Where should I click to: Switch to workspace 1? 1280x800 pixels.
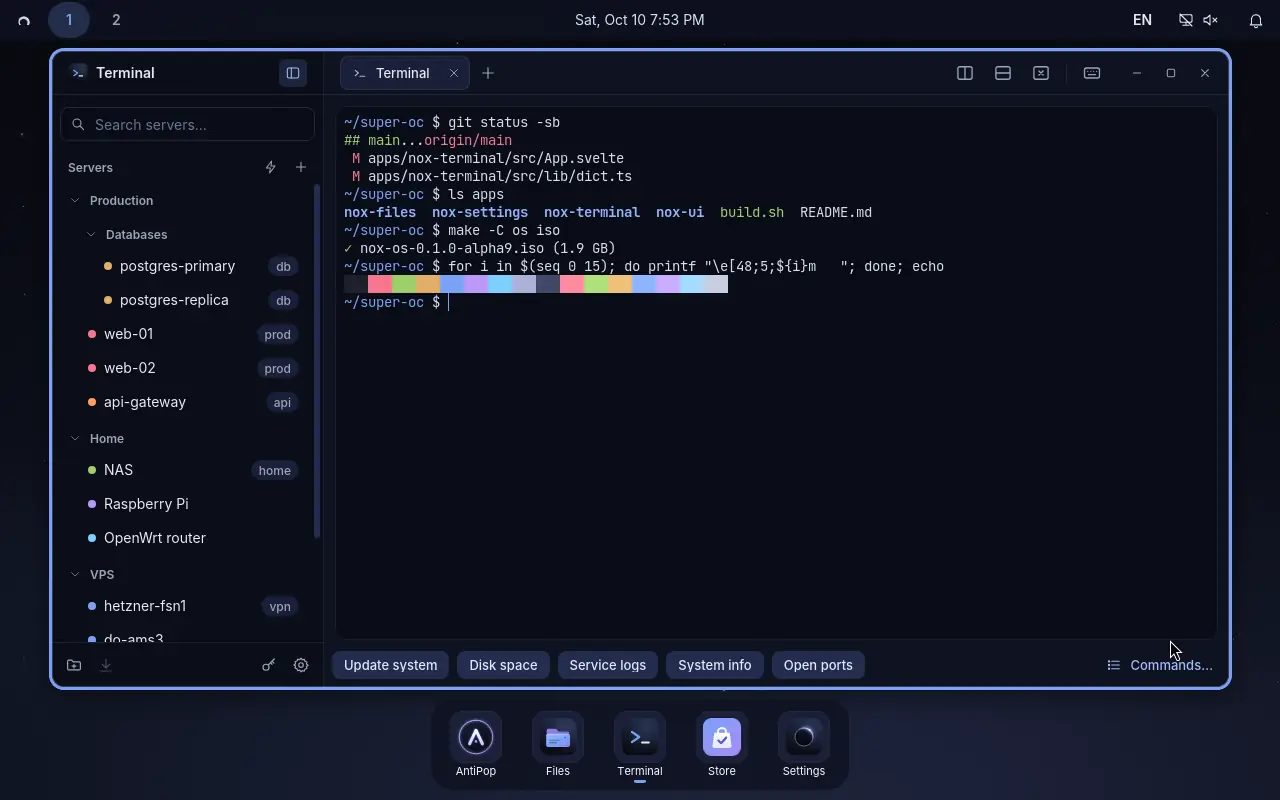(69, 20)
